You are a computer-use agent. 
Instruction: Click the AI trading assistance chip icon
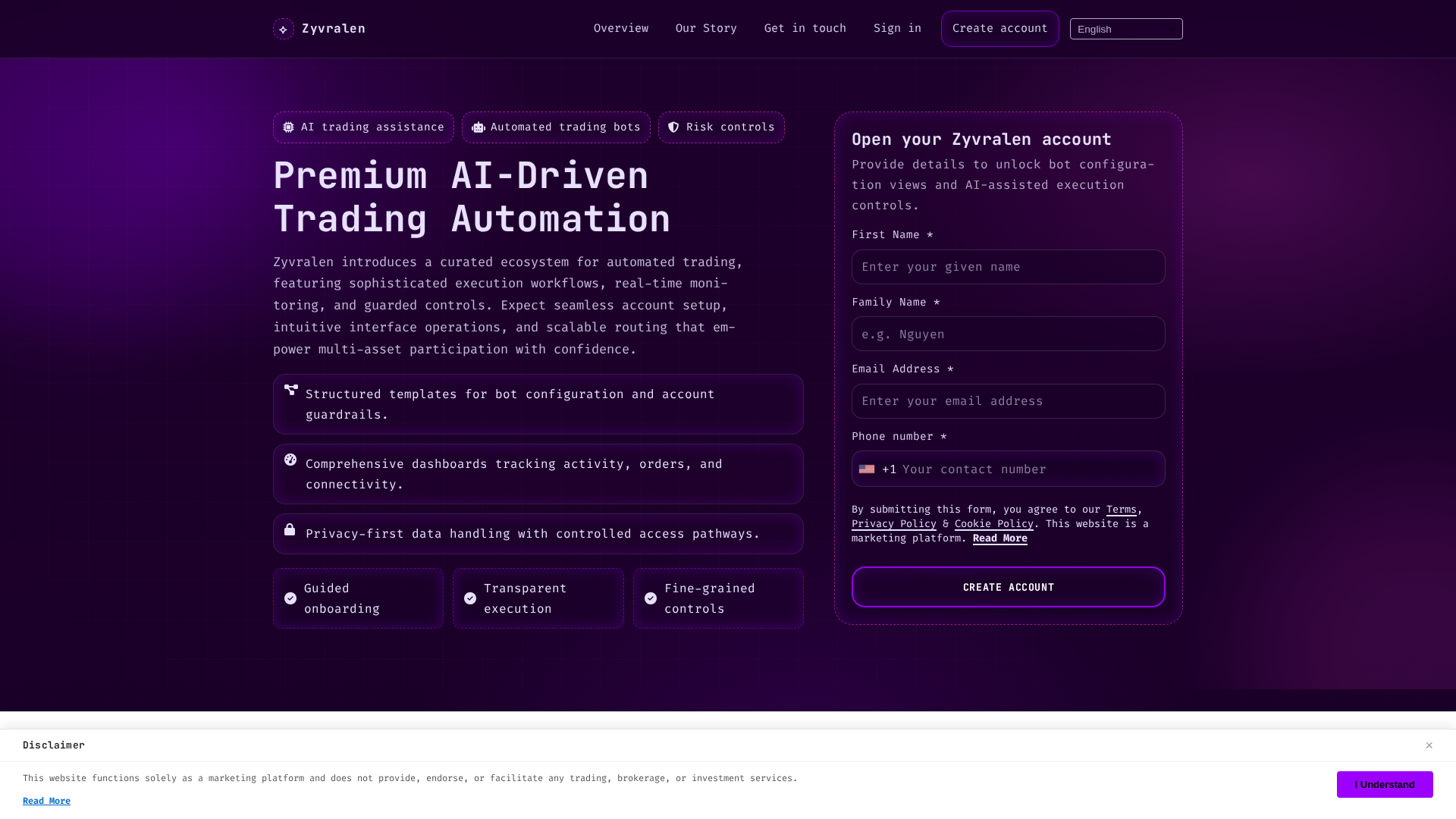pos(288,127)
